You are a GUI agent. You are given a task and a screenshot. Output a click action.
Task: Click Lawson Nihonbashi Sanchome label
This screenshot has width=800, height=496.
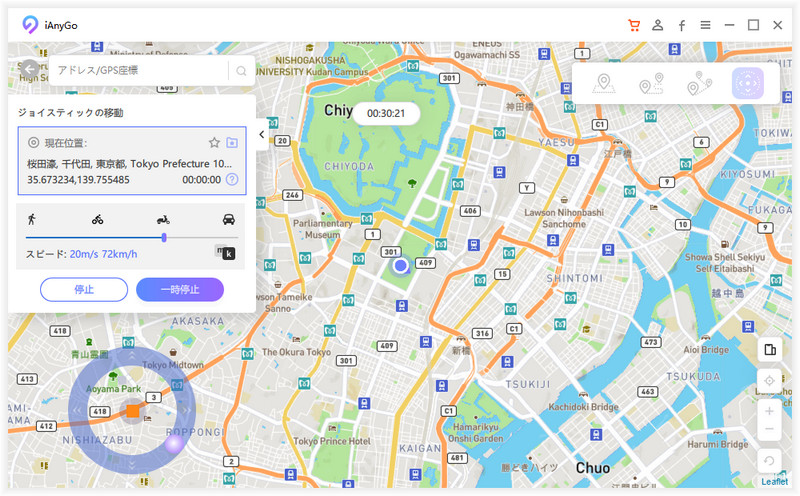[564, 218]
